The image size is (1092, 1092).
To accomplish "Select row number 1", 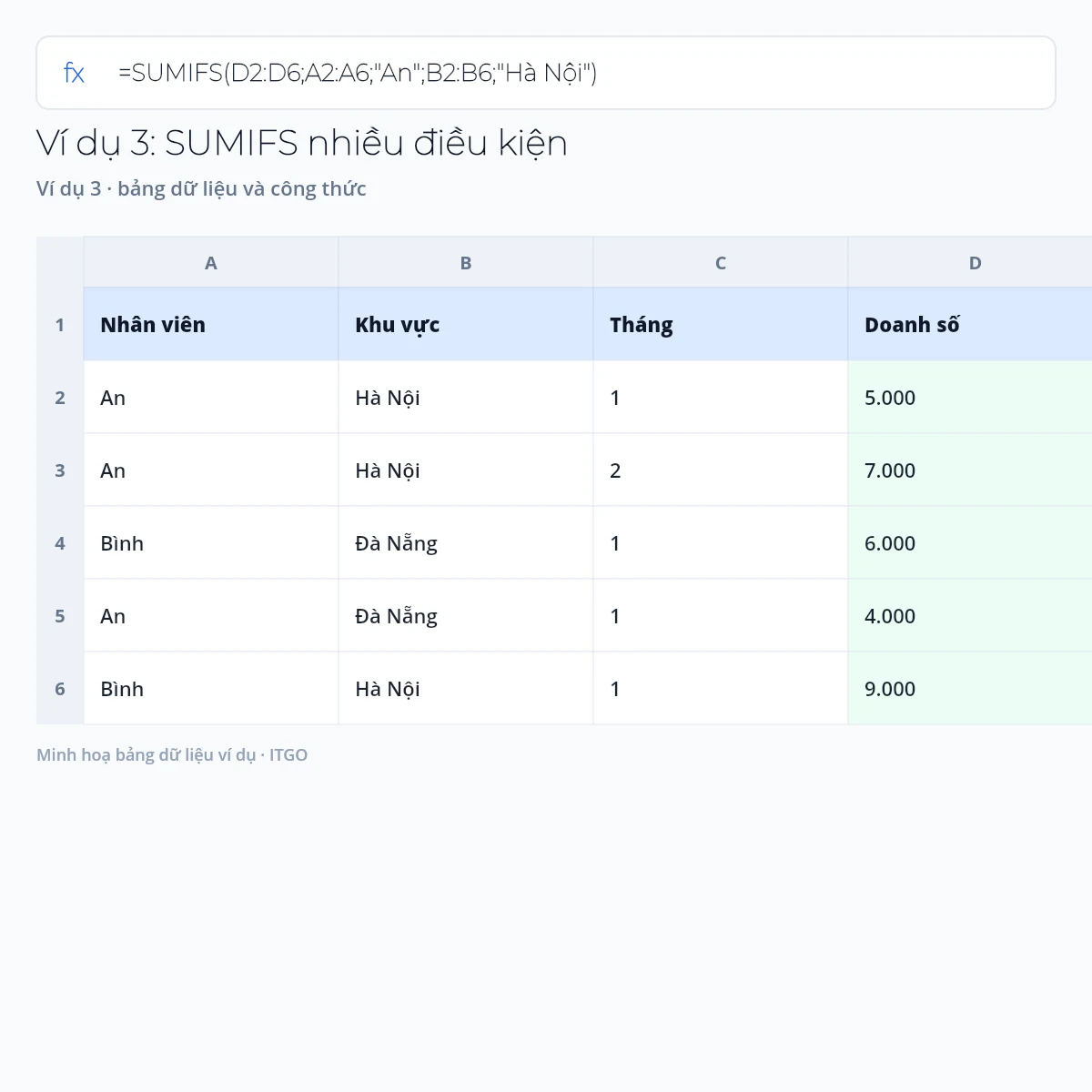I will coord(60,325).
